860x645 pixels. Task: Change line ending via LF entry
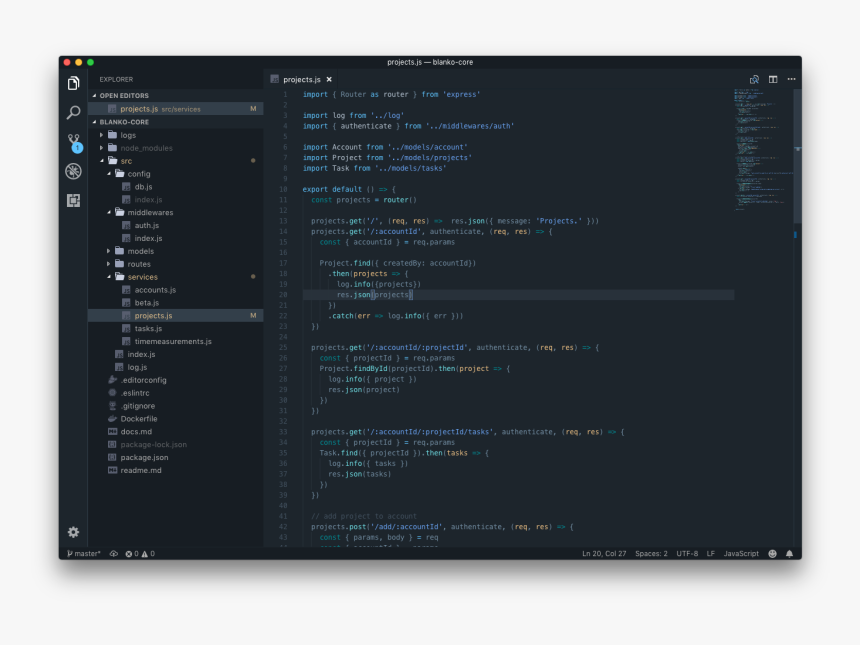coord(710,553)
